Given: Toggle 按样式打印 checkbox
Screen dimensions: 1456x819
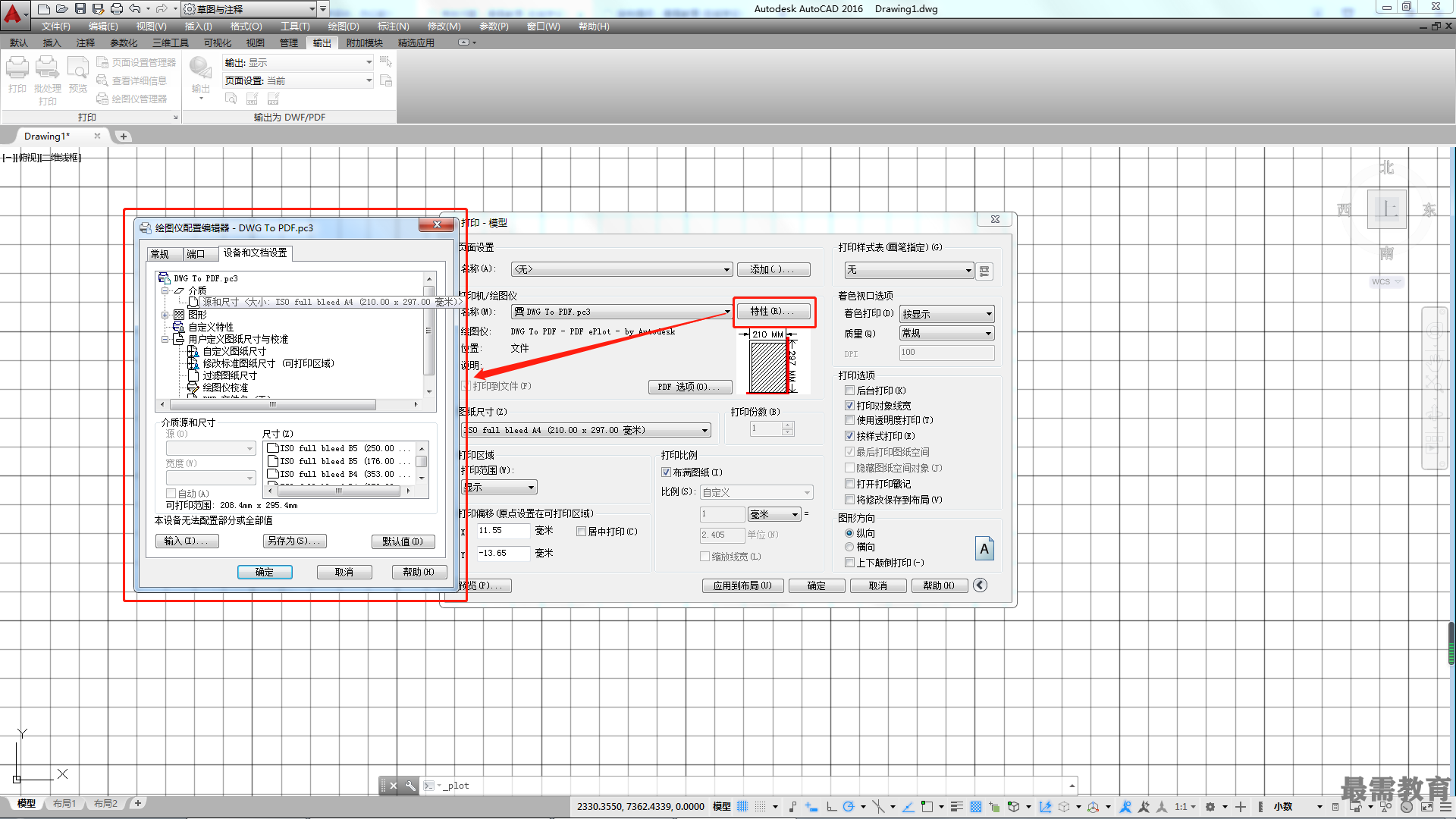Looking at the screenshot, I should (850, 436).
